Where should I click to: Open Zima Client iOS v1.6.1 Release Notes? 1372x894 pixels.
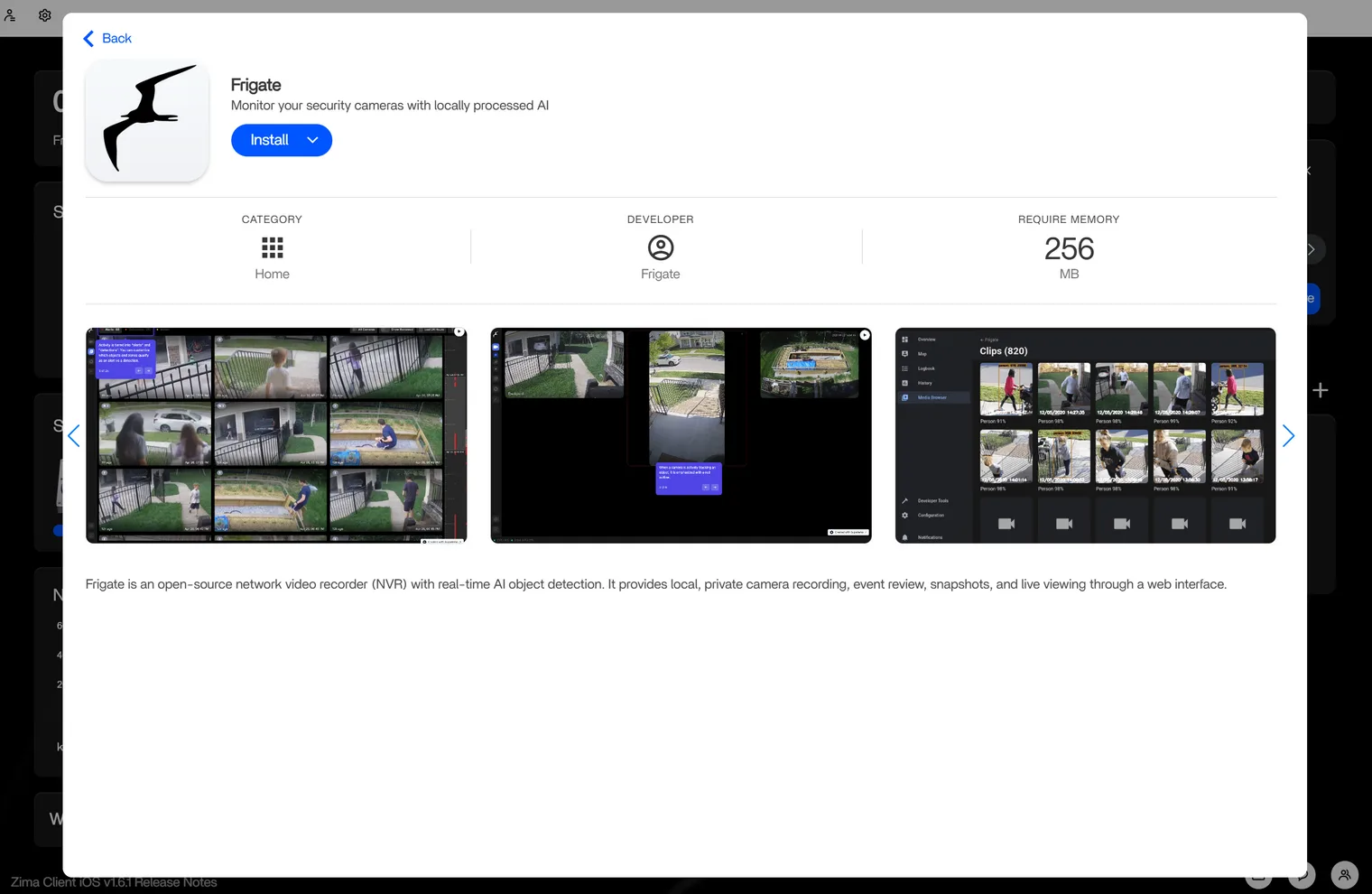click(114, 882)
